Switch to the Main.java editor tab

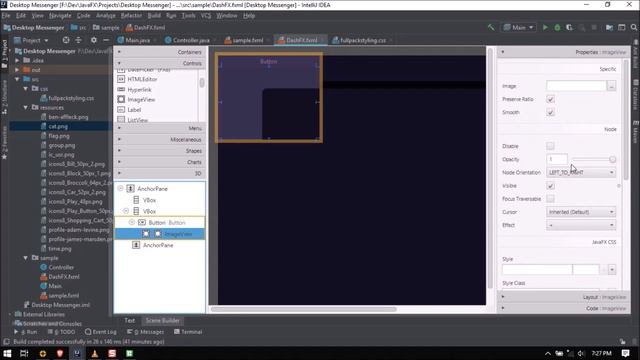(x=137, y=40)
